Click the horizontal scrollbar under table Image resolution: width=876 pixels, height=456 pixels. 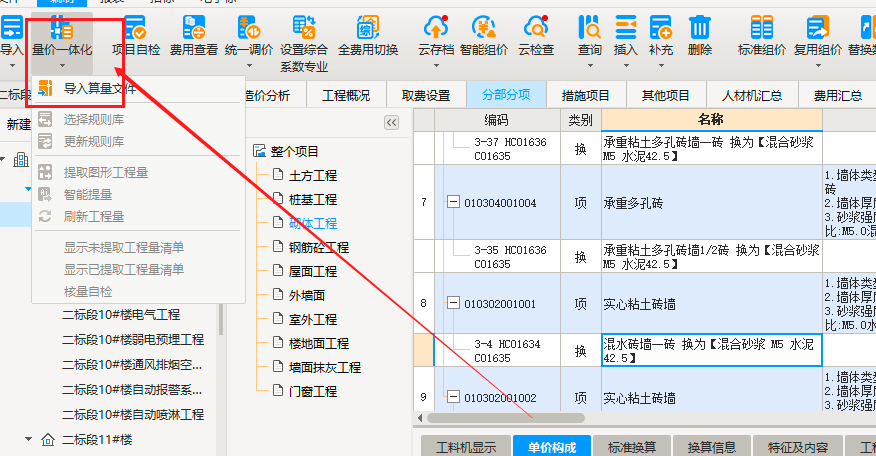(x=506, y=418)
